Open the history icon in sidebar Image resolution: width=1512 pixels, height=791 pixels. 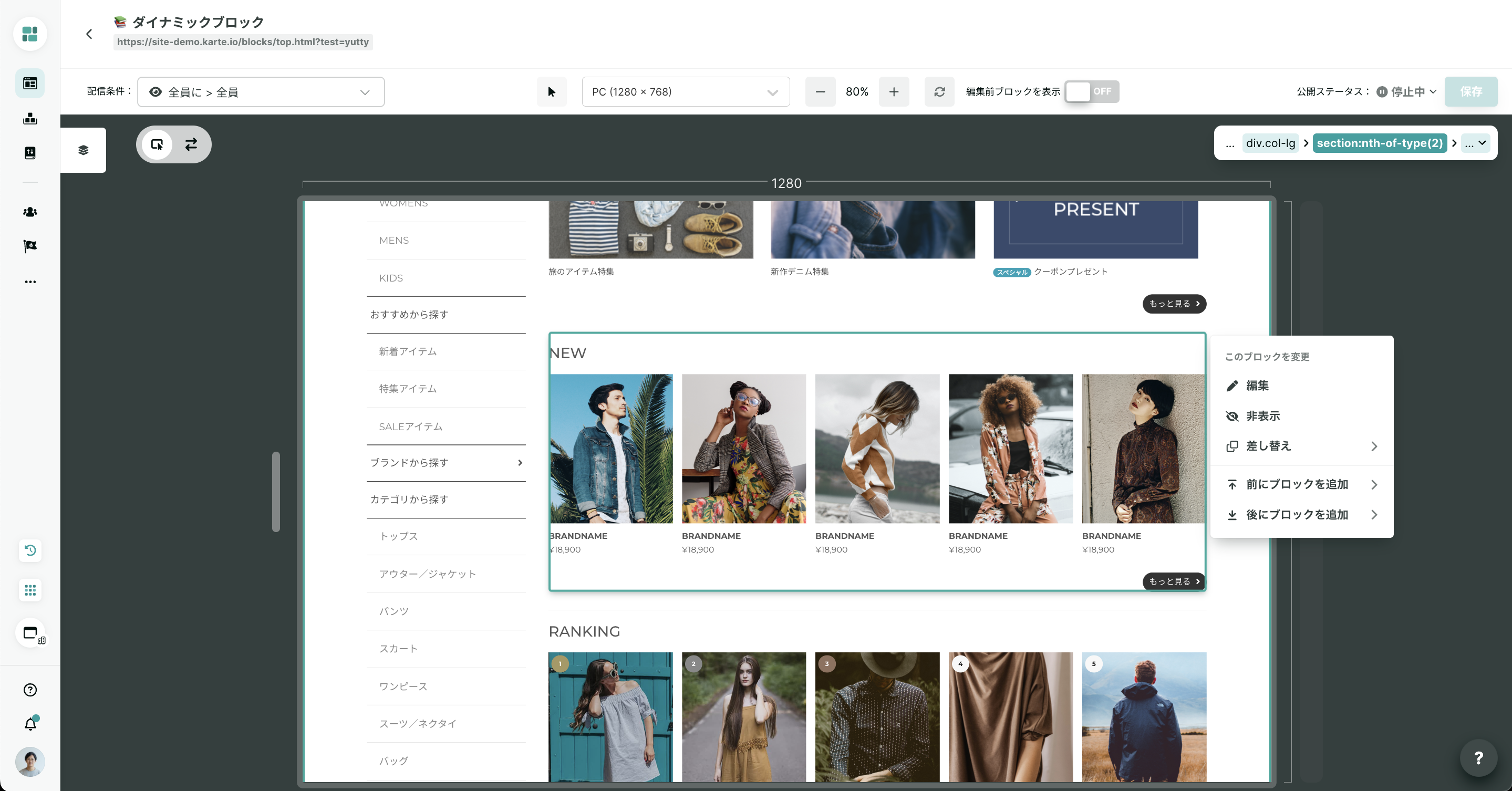(30, 550)
